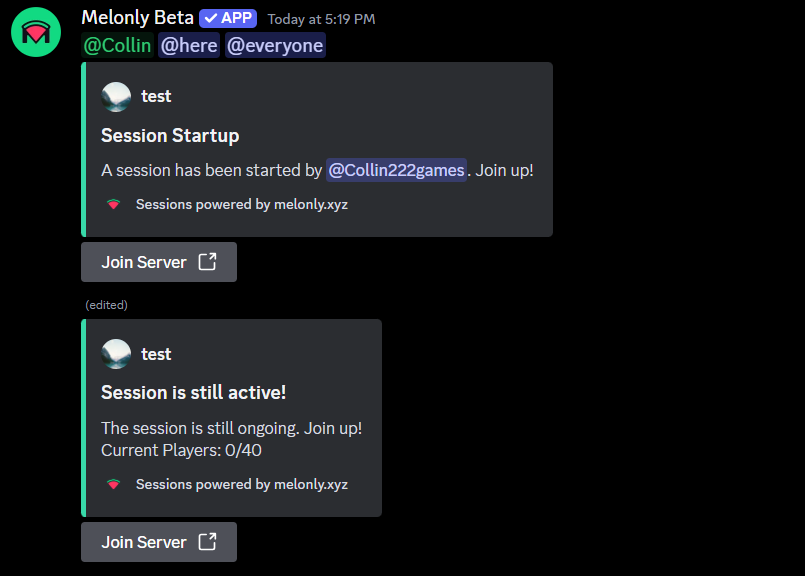
Task: Click the @here mention
Action: point(188,45)
